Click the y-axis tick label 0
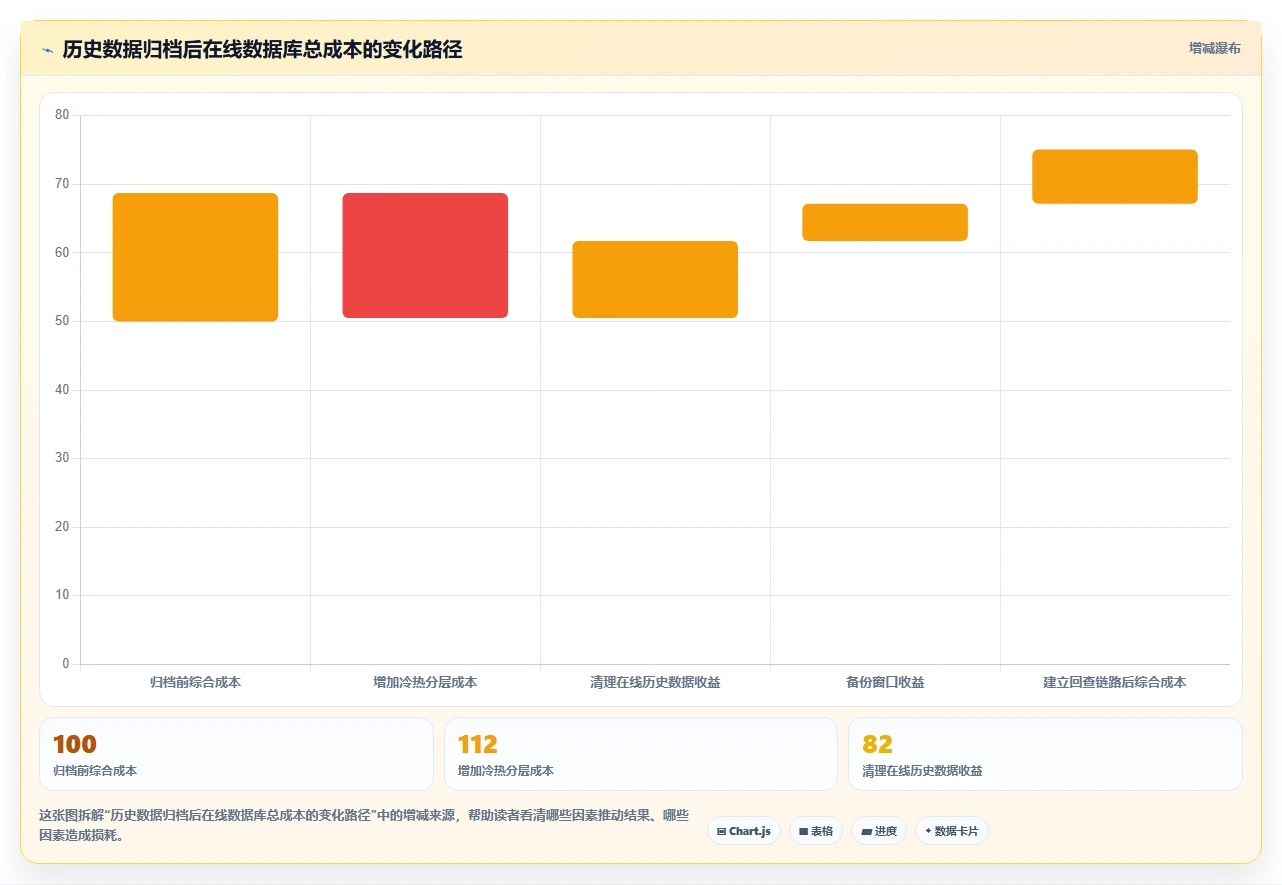 coord(66,664)
